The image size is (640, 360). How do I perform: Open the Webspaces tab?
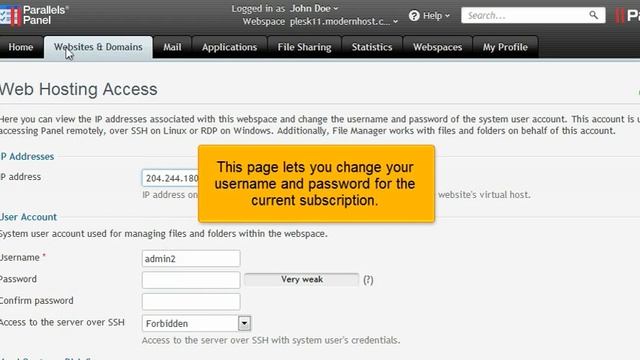[438, 47]
